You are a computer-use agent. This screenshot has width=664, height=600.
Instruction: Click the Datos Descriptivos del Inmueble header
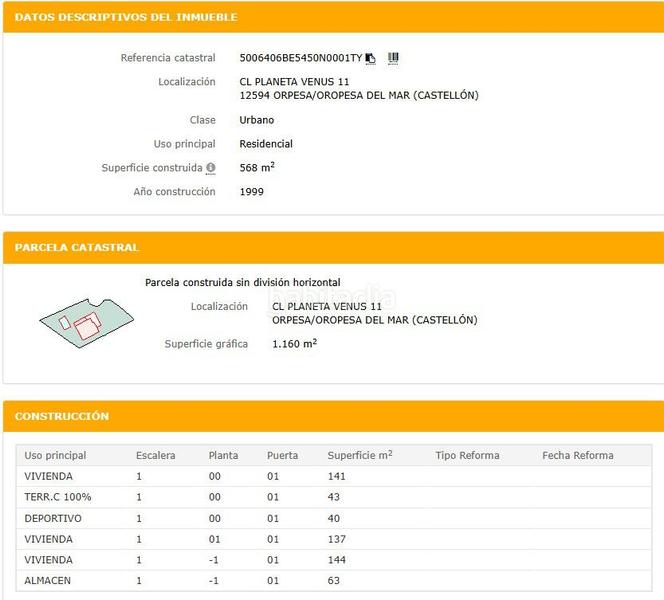click(x=126, y=17)
